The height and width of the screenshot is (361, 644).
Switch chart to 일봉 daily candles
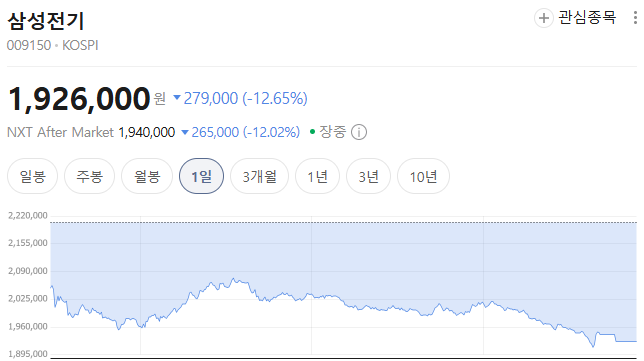[32, 176]
